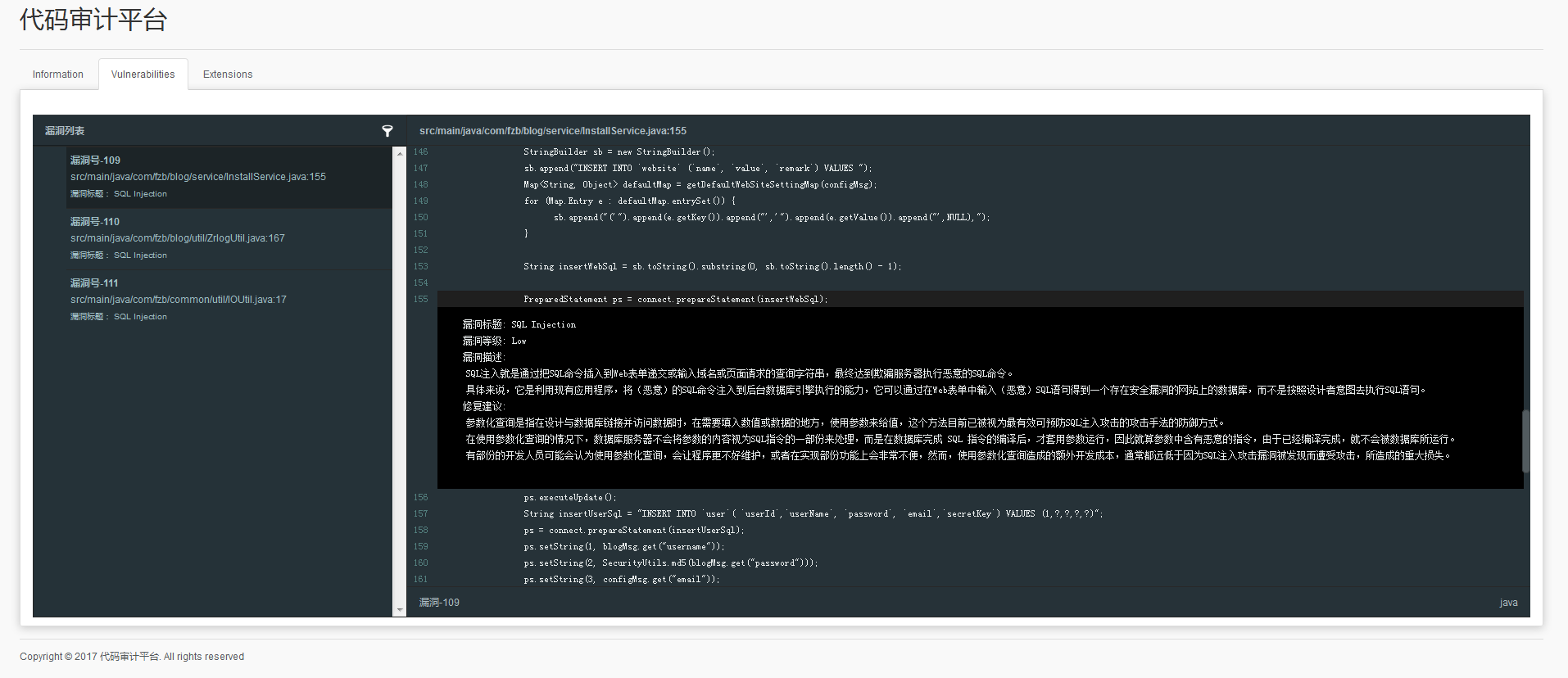The image size is (1568, 678).
Task: Click the for Map.Entry loop code line
Action: click(630, 201)
